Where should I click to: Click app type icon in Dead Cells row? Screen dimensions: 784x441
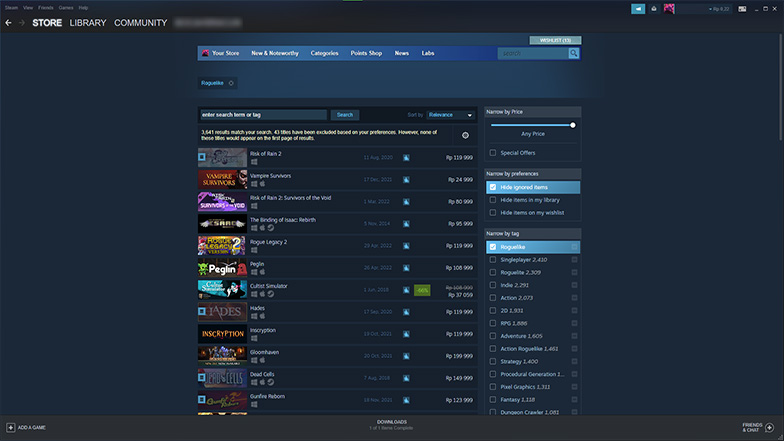click(x=406, y=378)
